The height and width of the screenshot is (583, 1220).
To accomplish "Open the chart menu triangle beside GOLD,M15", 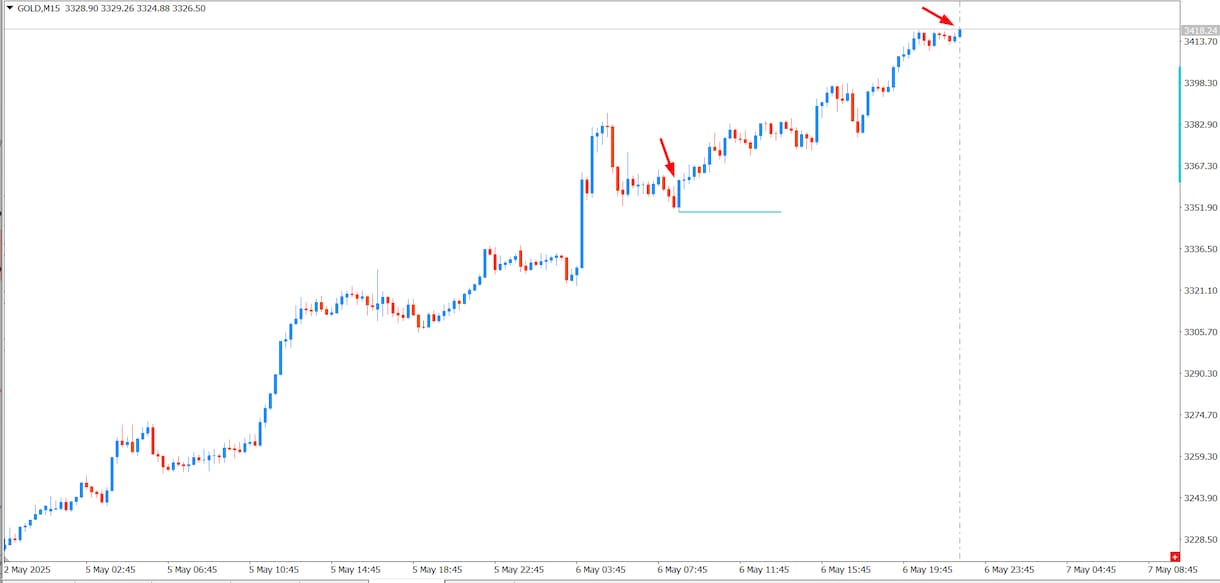I will [x=10, y=7].
